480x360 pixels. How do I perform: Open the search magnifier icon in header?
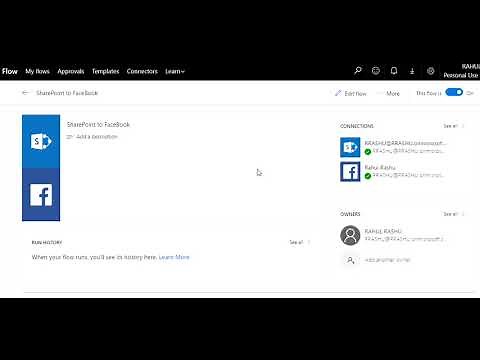358,71
